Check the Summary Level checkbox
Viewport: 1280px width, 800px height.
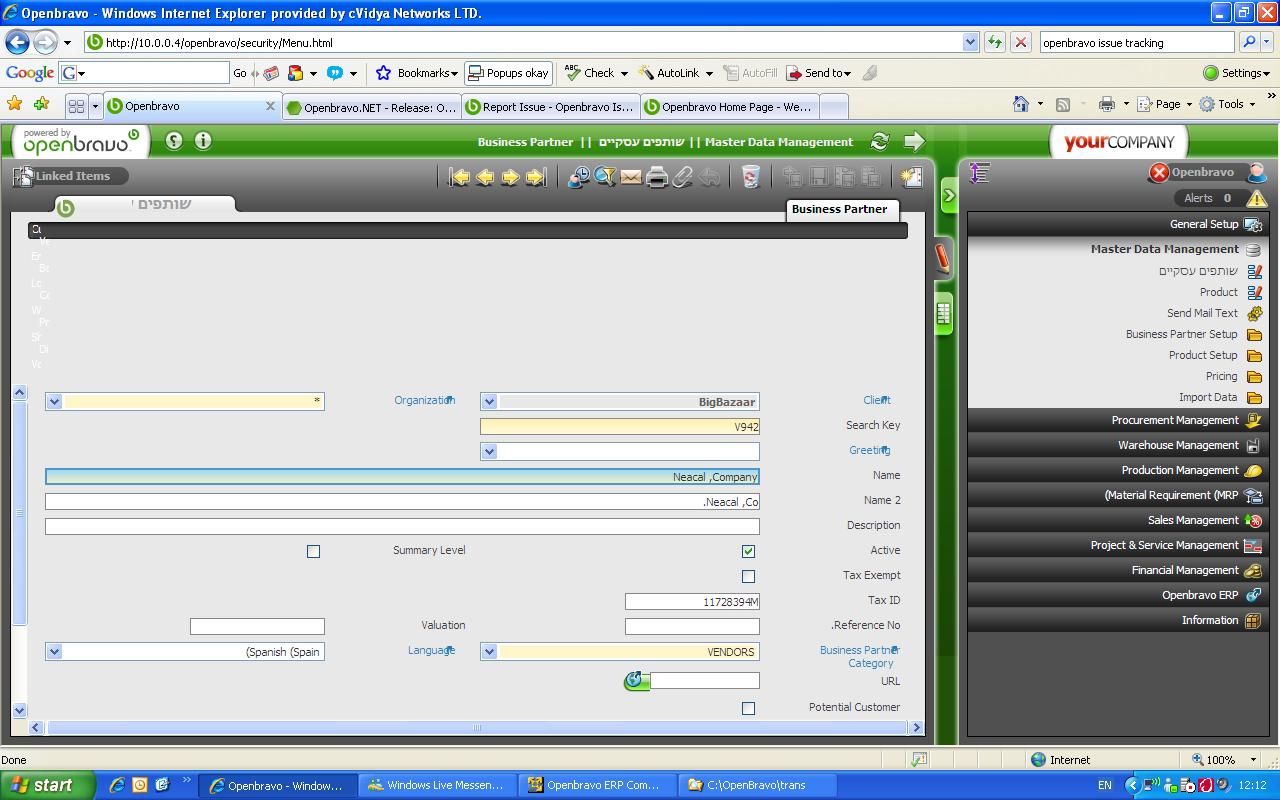[x=313, y=551]
